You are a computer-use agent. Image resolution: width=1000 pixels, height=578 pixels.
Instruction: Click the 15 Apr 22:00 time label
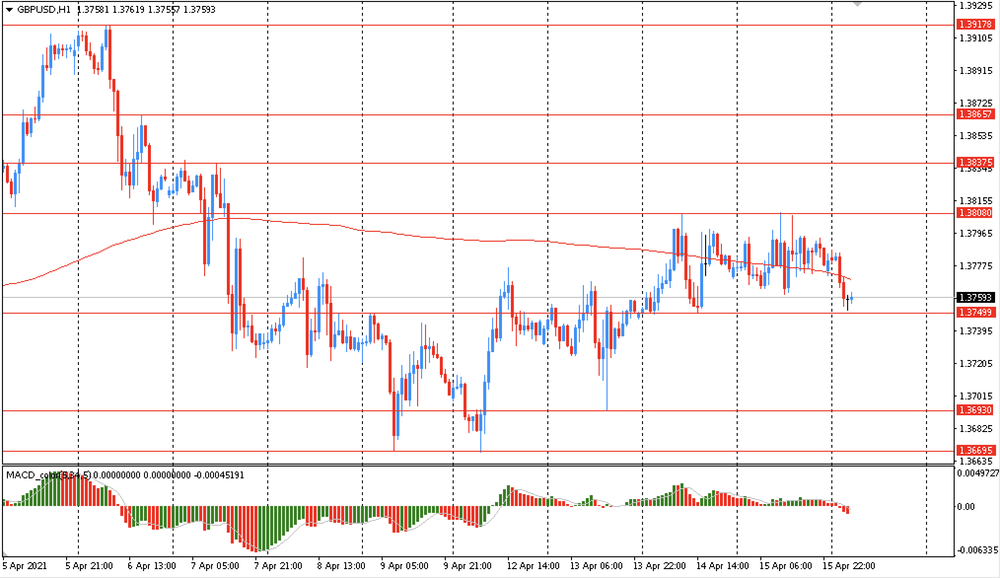coord(849,566)
